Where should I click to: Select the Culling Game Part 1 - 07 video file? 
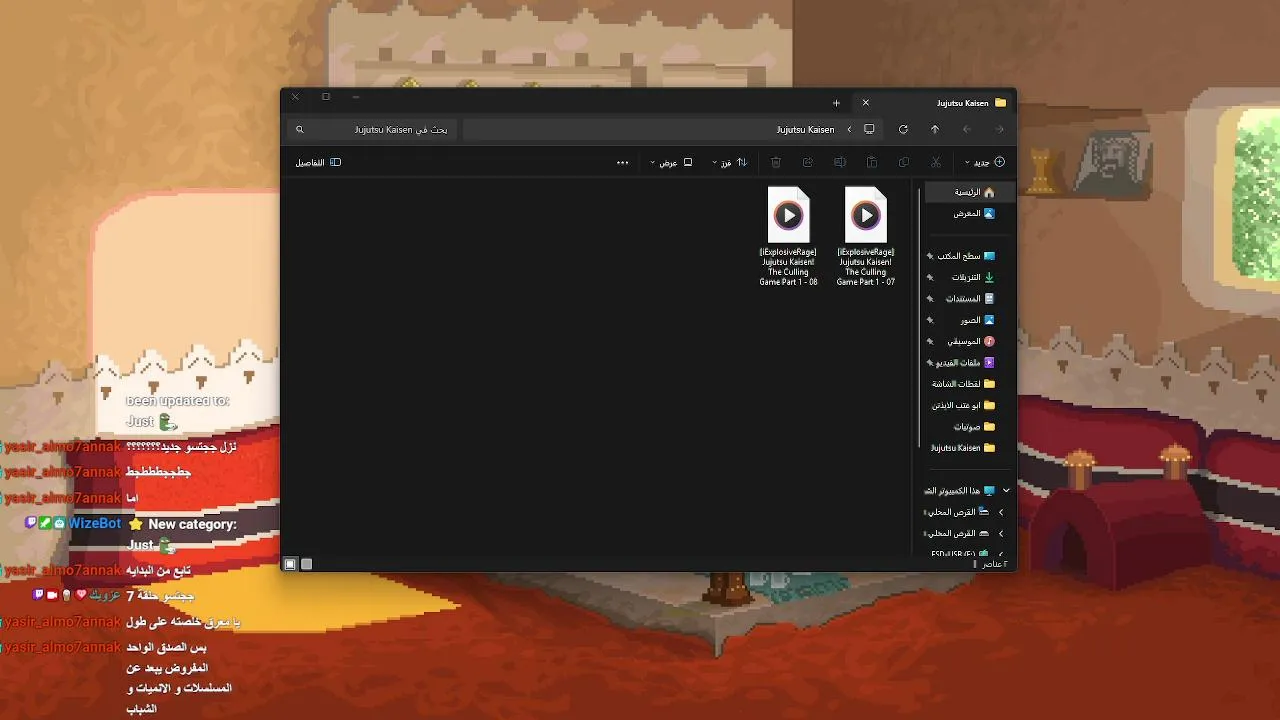(x=866, y=237)
